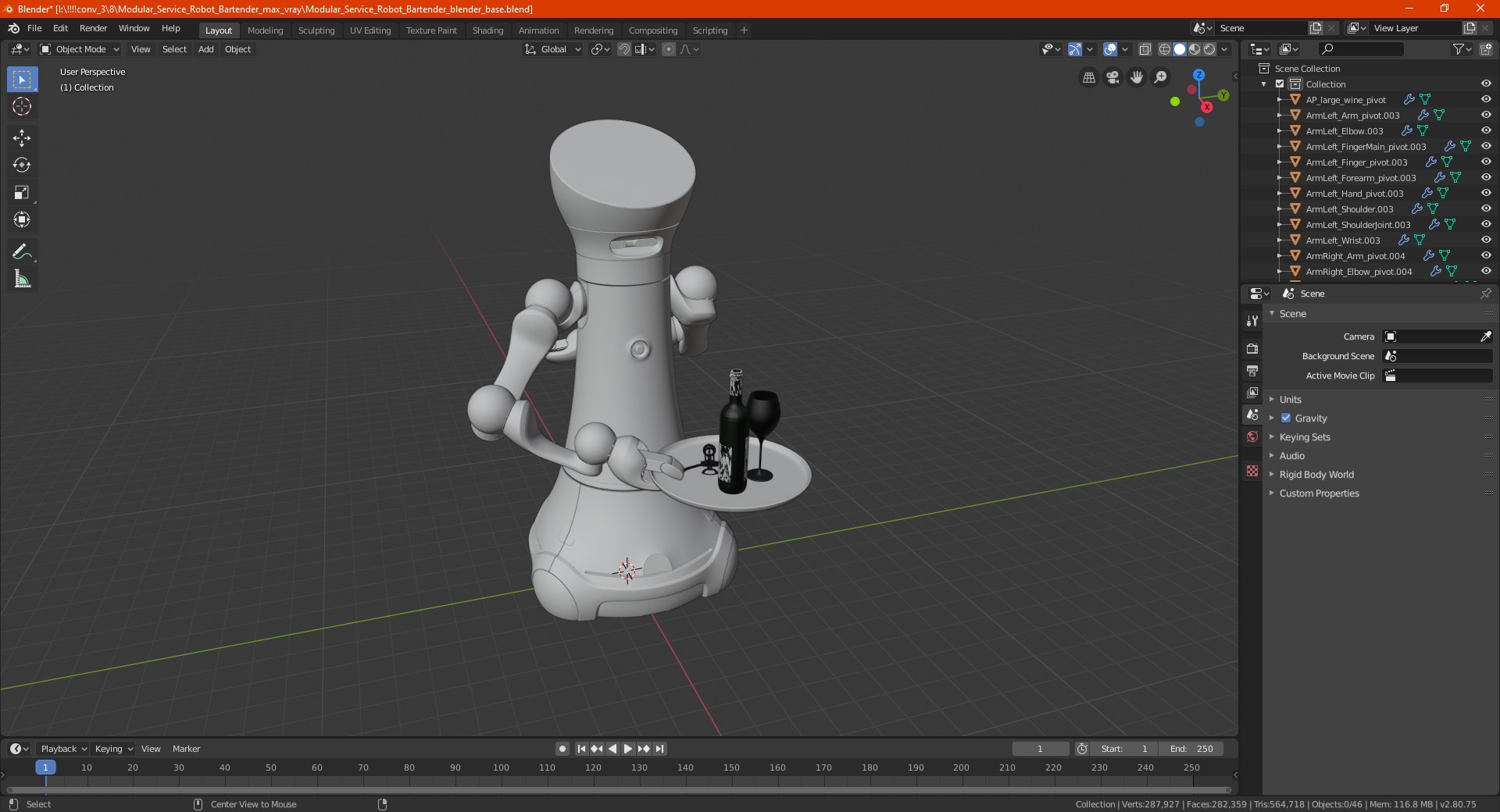Screen dimensions: 1500x812
Task: Open the Render menu
Action: [93, 28]
